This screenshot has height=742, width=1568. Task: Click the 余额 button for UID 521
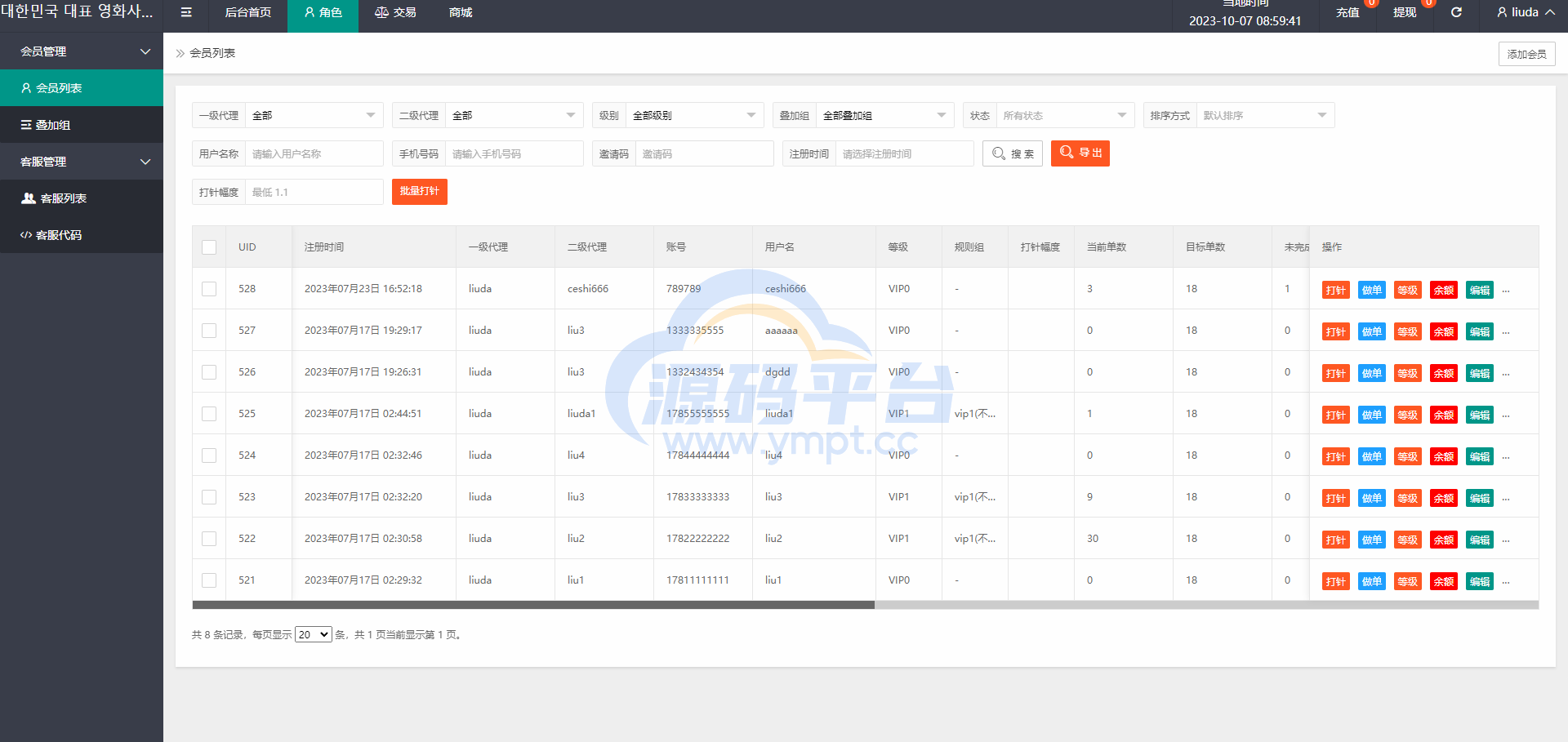(1444, 581)
